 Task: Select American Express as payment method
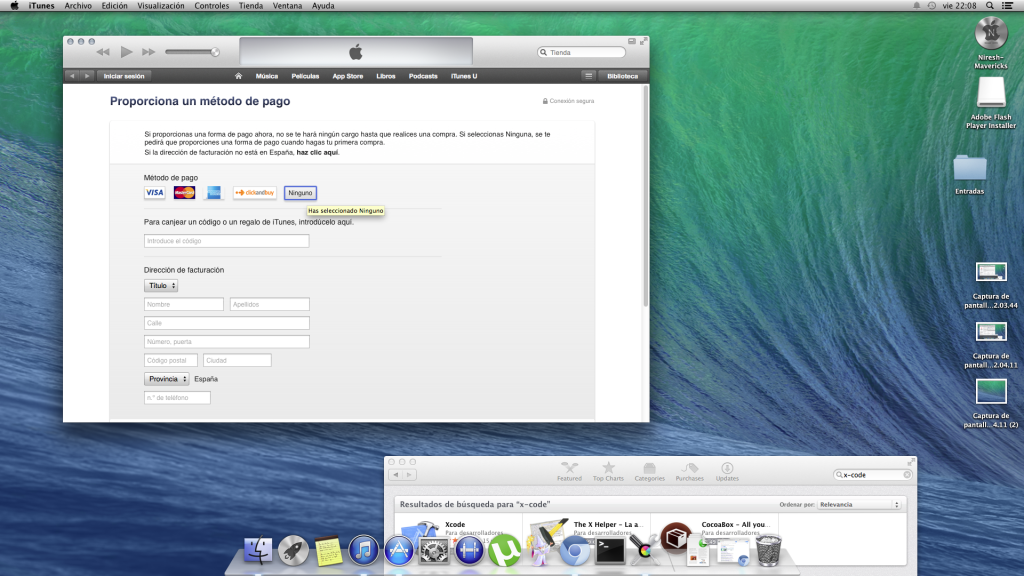pyautogui.click(x=214, y=193)
